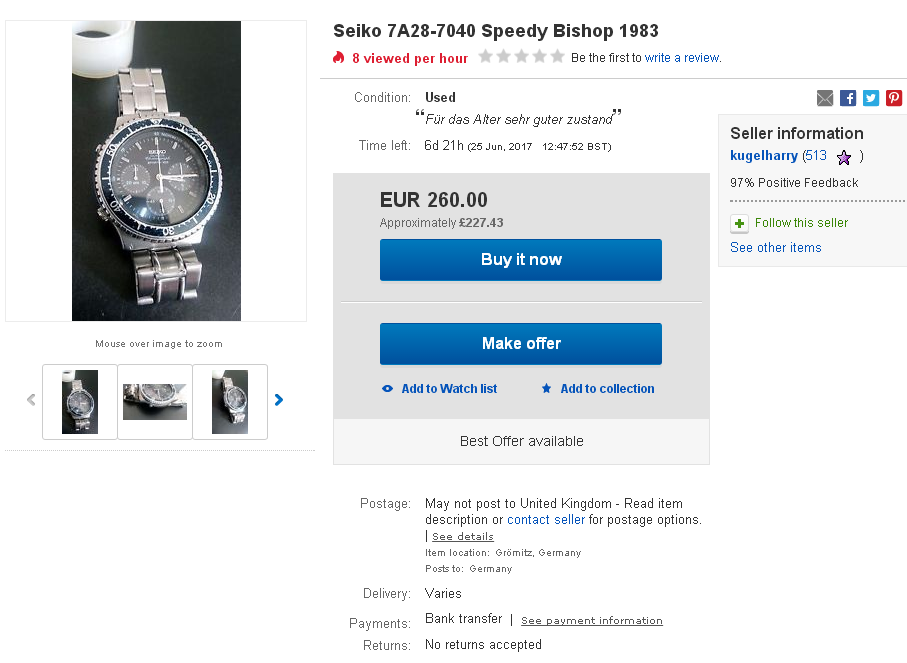Share listing on Facebook
The height and width of the screenshot is (663, 907).
pos(848,98)
